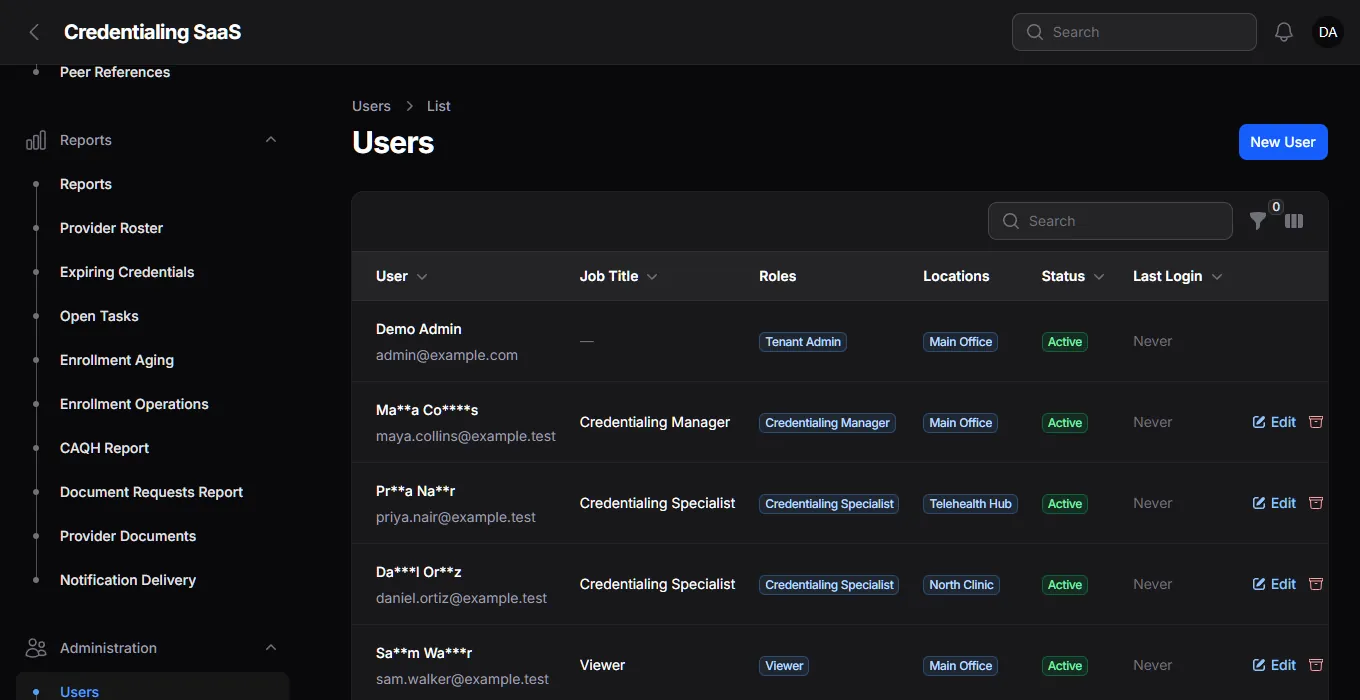Click the Credentialing Manager role badge
The width and height of the screenshot is (1360, 700).
pos(827,423)
